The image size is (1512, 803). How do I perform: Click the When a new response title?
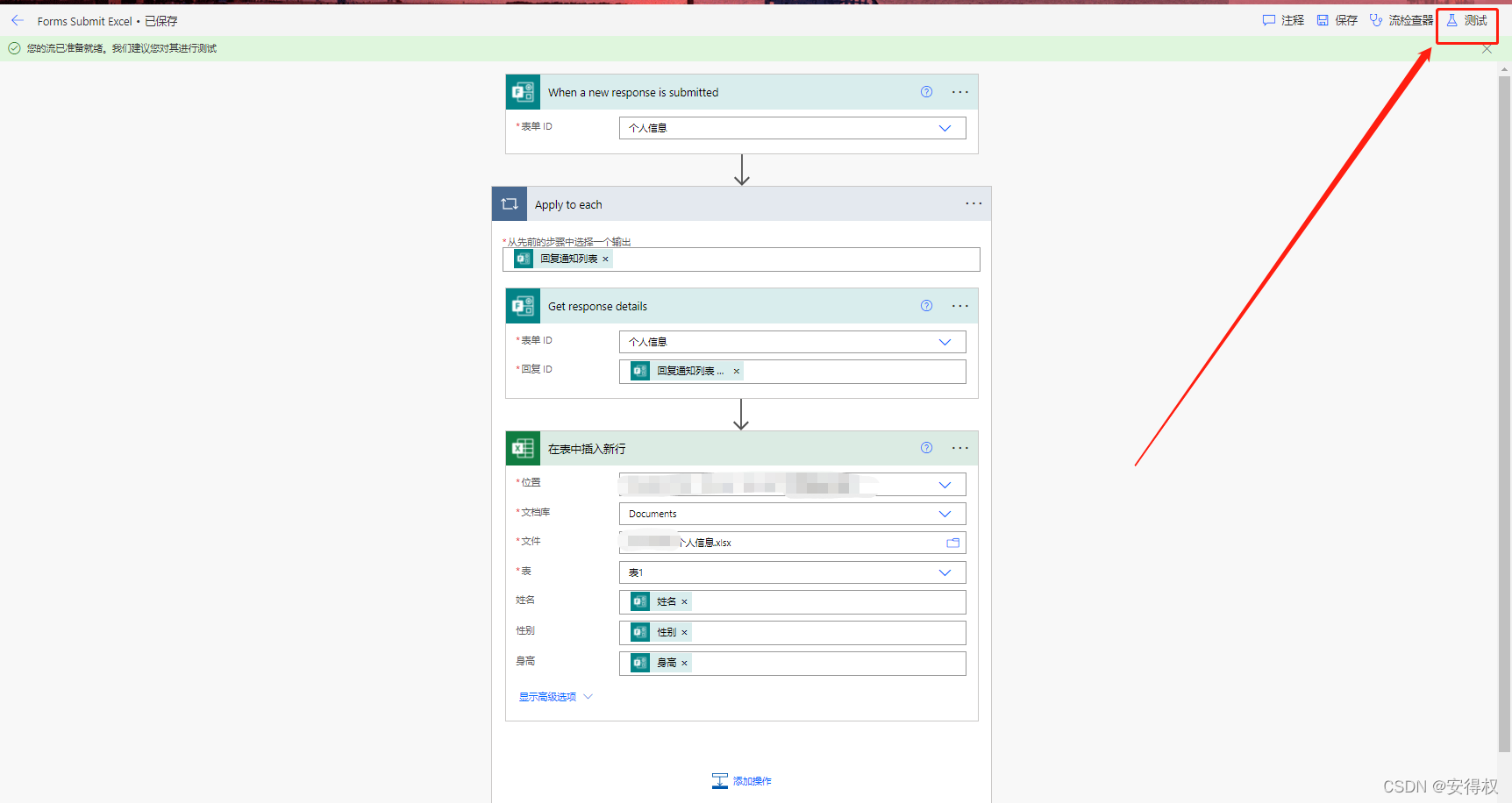click(x=633, y=92)
